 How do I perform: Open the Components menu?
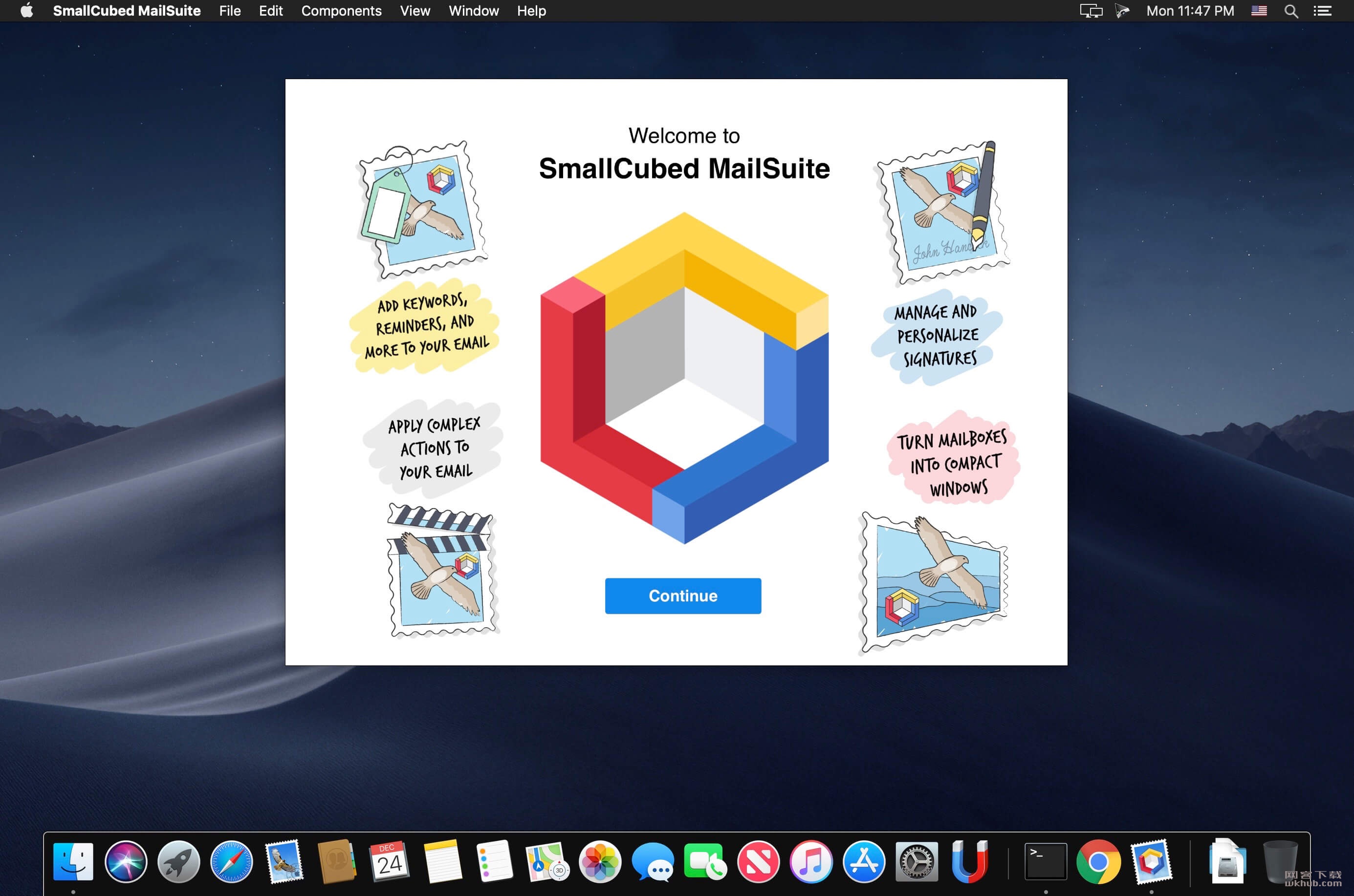[x=341, y=11]
